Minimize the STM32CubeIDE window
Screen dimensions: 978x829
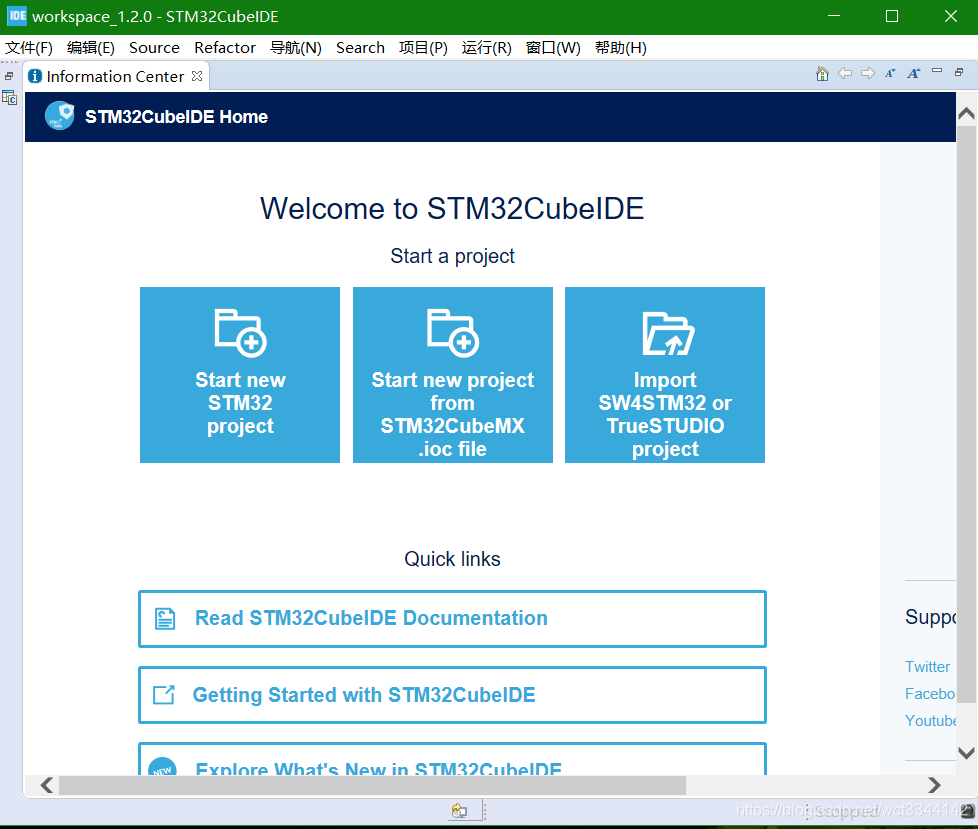click(834, 16)
